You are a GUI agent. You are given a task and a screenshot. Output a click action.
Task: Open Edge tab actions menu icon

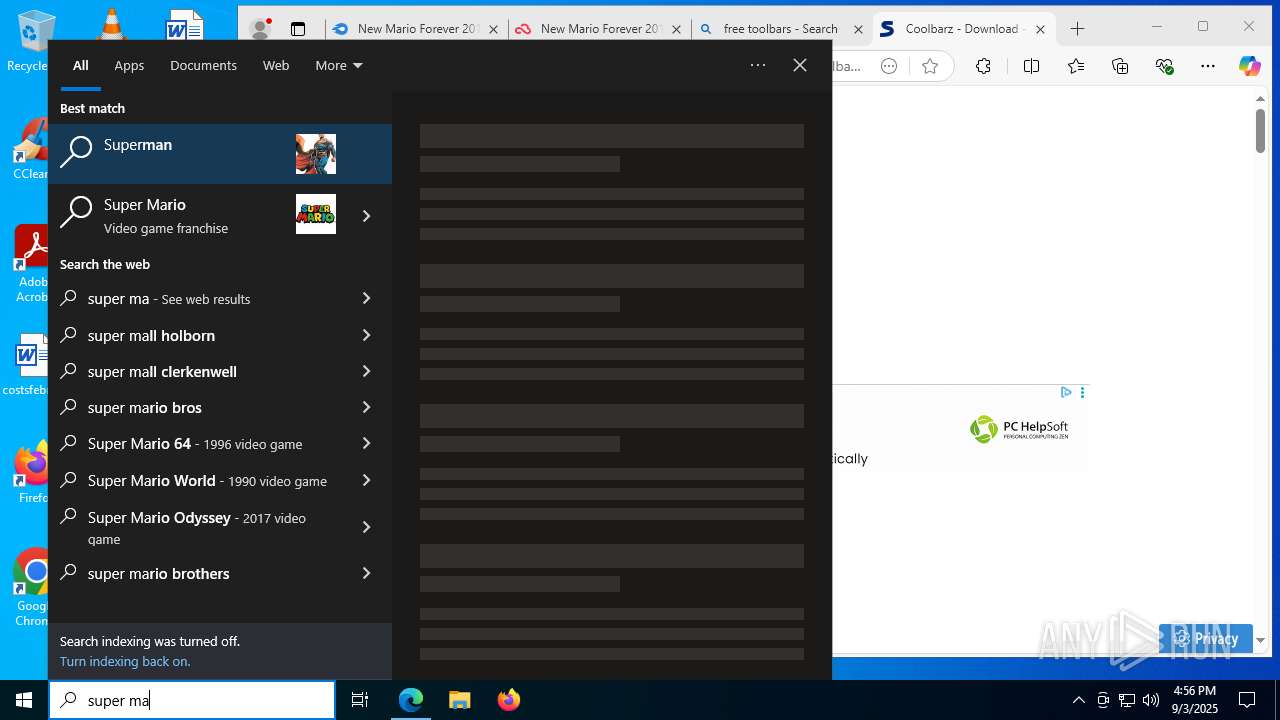pyautogui.click(x=298, y=29)
